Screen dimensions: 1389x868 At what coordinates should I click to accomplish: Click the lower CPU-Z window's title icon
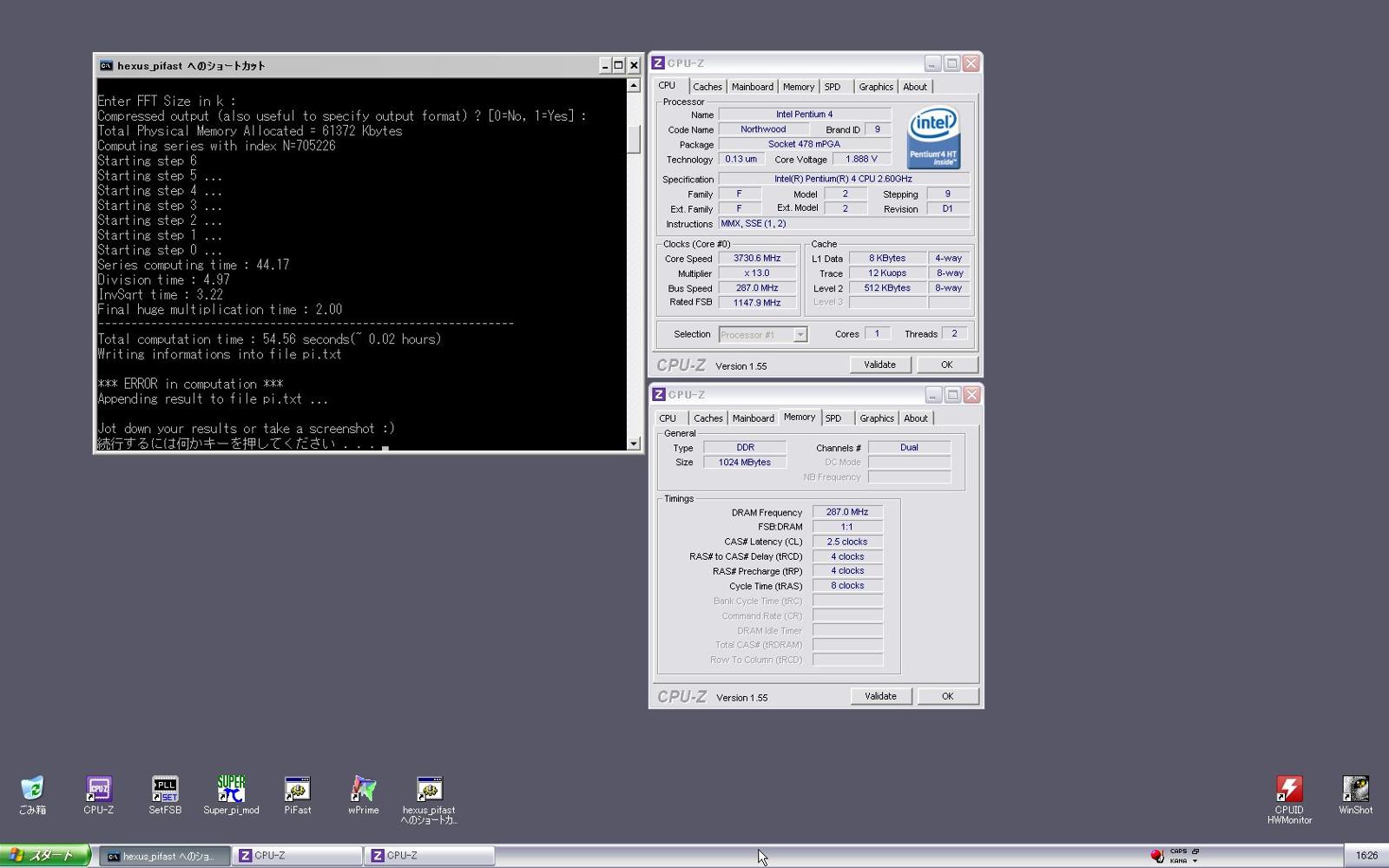pyautogui.click(x=659, y=394)
